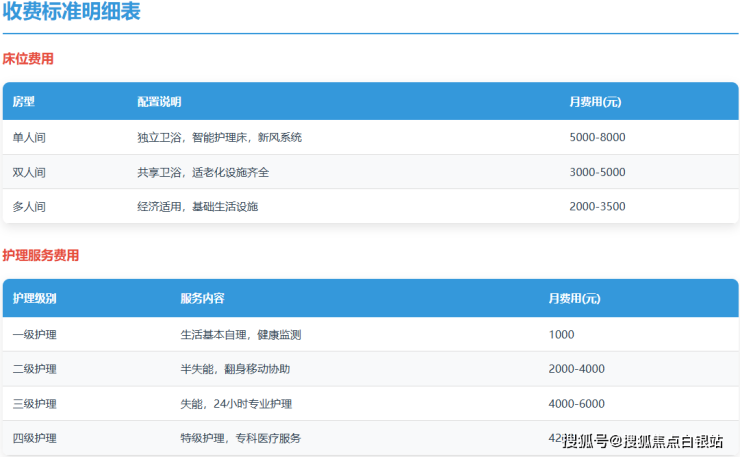
Task: Select the 护理服务费用 section heading
Action: click(41, 256)
